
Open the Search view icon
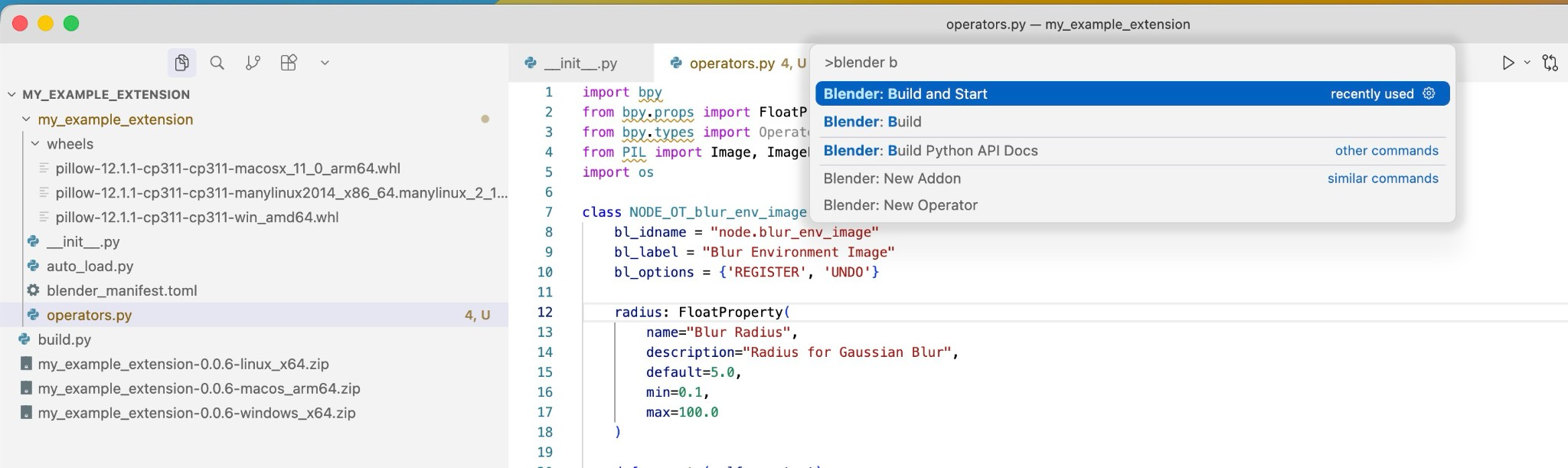tap(217, 63)
